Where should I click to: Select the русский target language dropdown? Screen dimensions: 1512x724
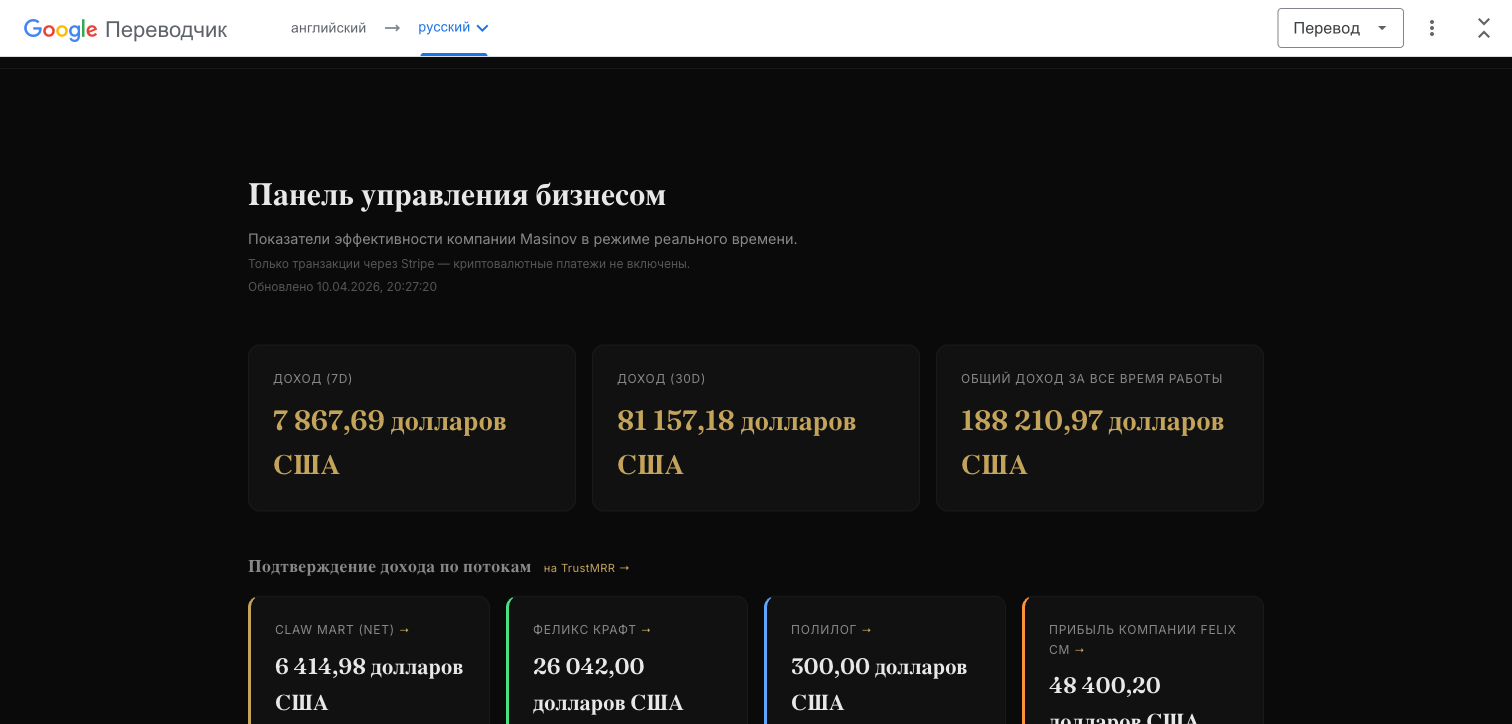[454, 28]
